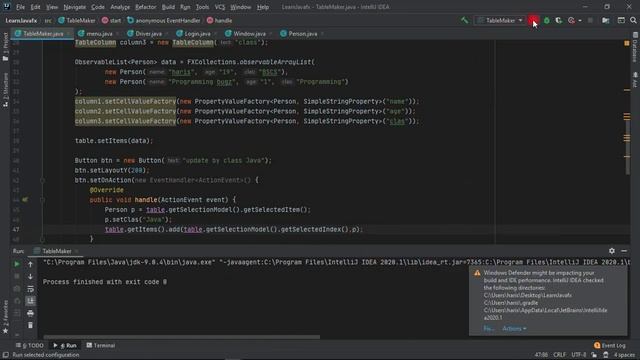Open the View menu

coord(52,7)
